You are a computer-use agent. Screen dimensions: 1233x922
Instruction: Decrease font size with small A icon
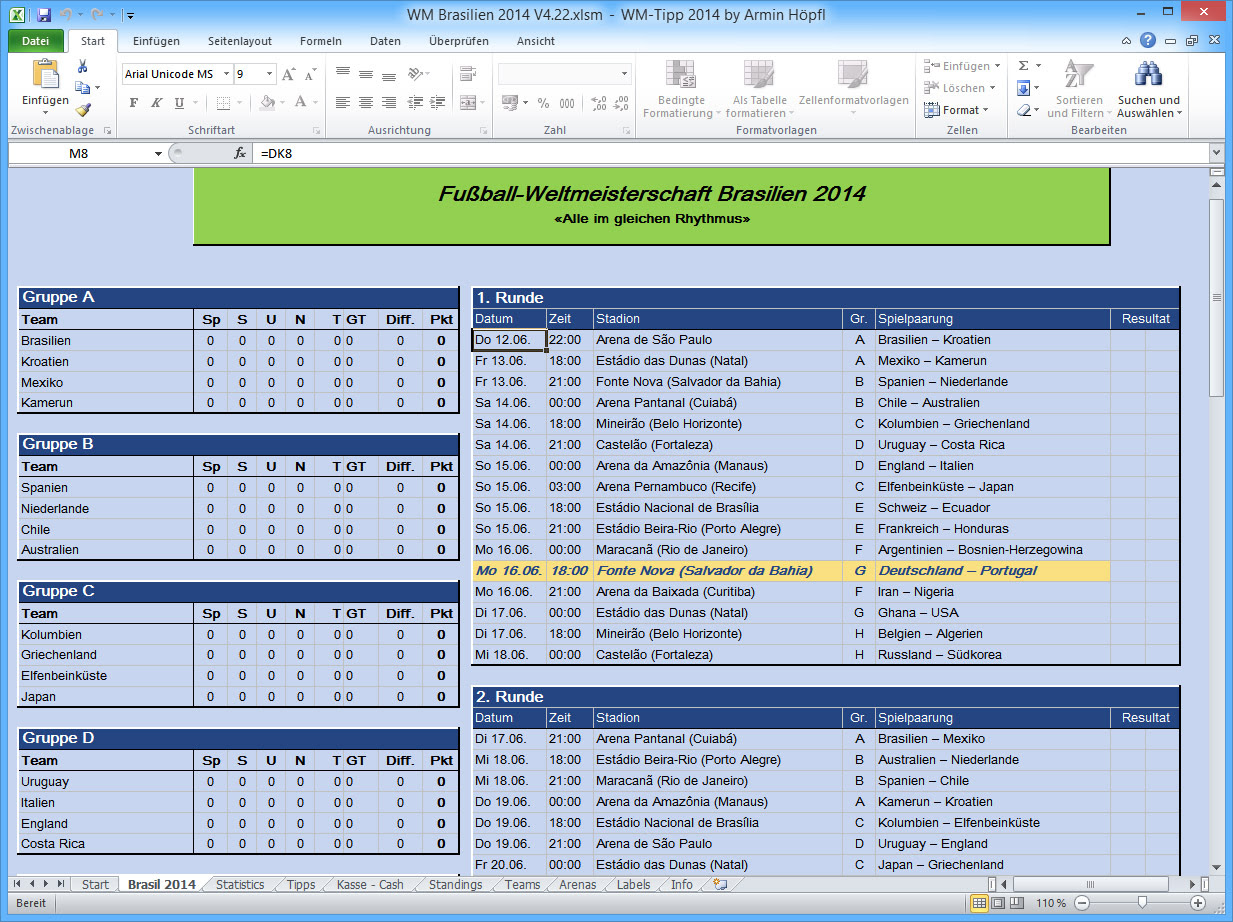(x=310, y=75)
